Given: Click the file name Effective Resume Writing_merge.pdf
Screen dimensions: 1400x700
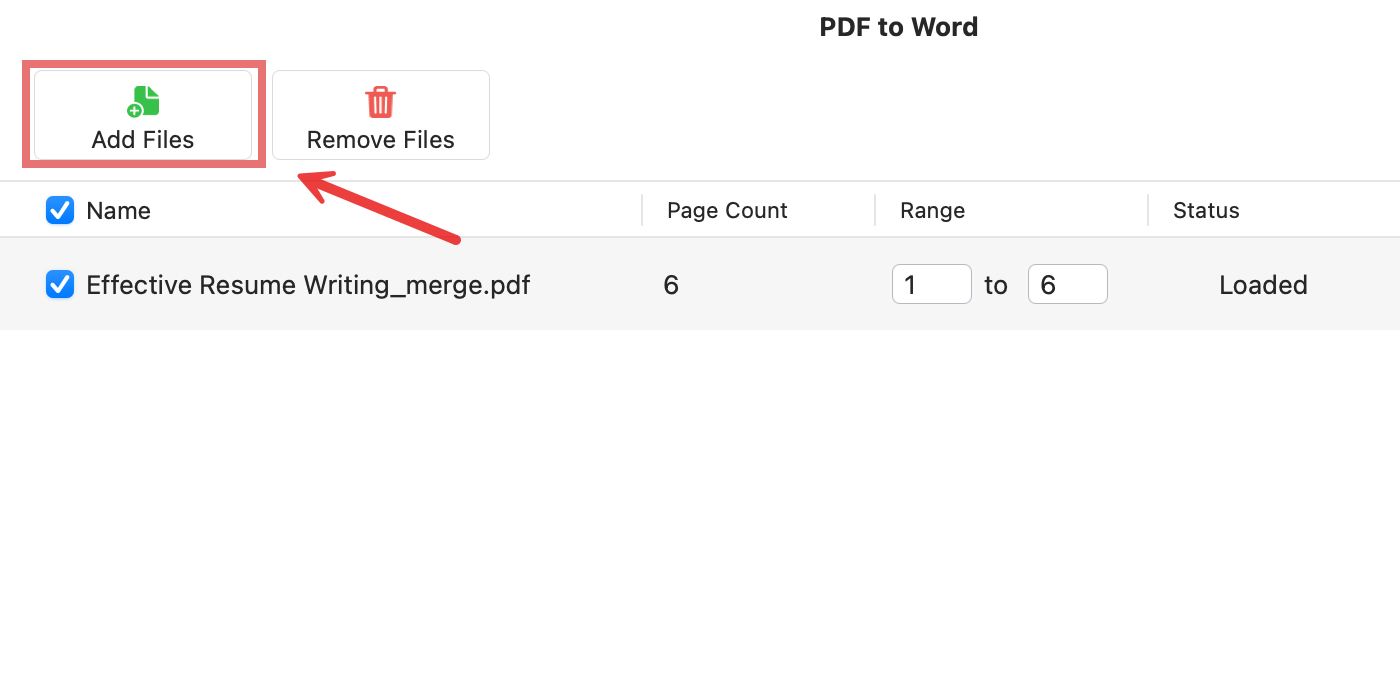Looking at the screenshot, I should [306, 284].
